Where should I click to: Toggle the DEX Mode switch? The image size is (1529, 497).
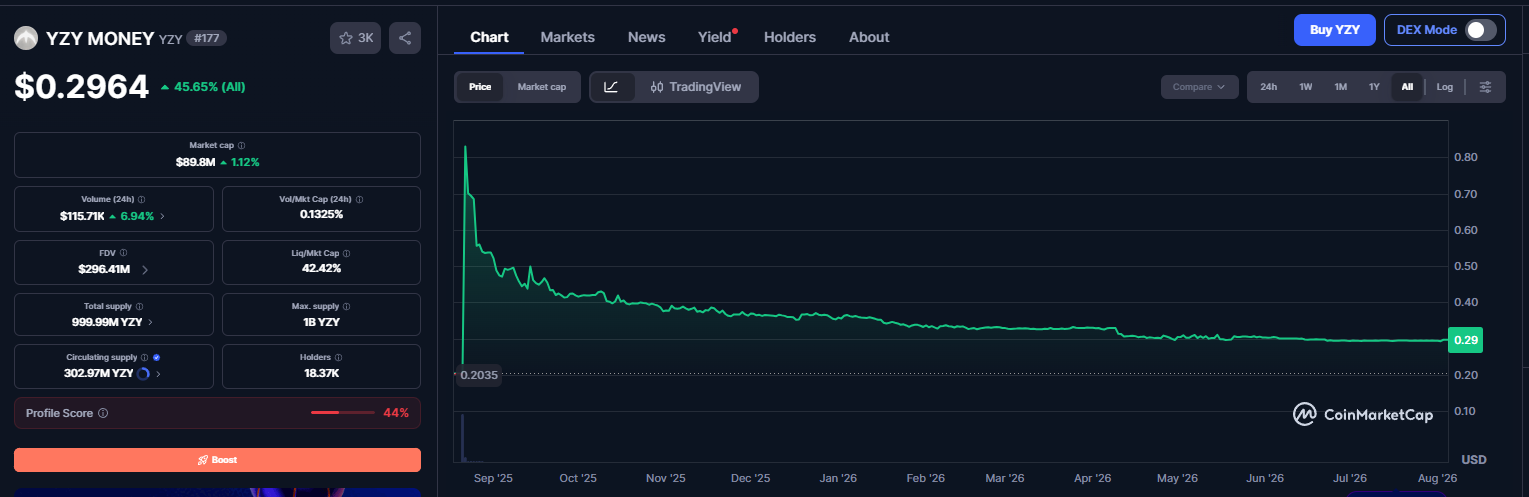point(1481,30)
